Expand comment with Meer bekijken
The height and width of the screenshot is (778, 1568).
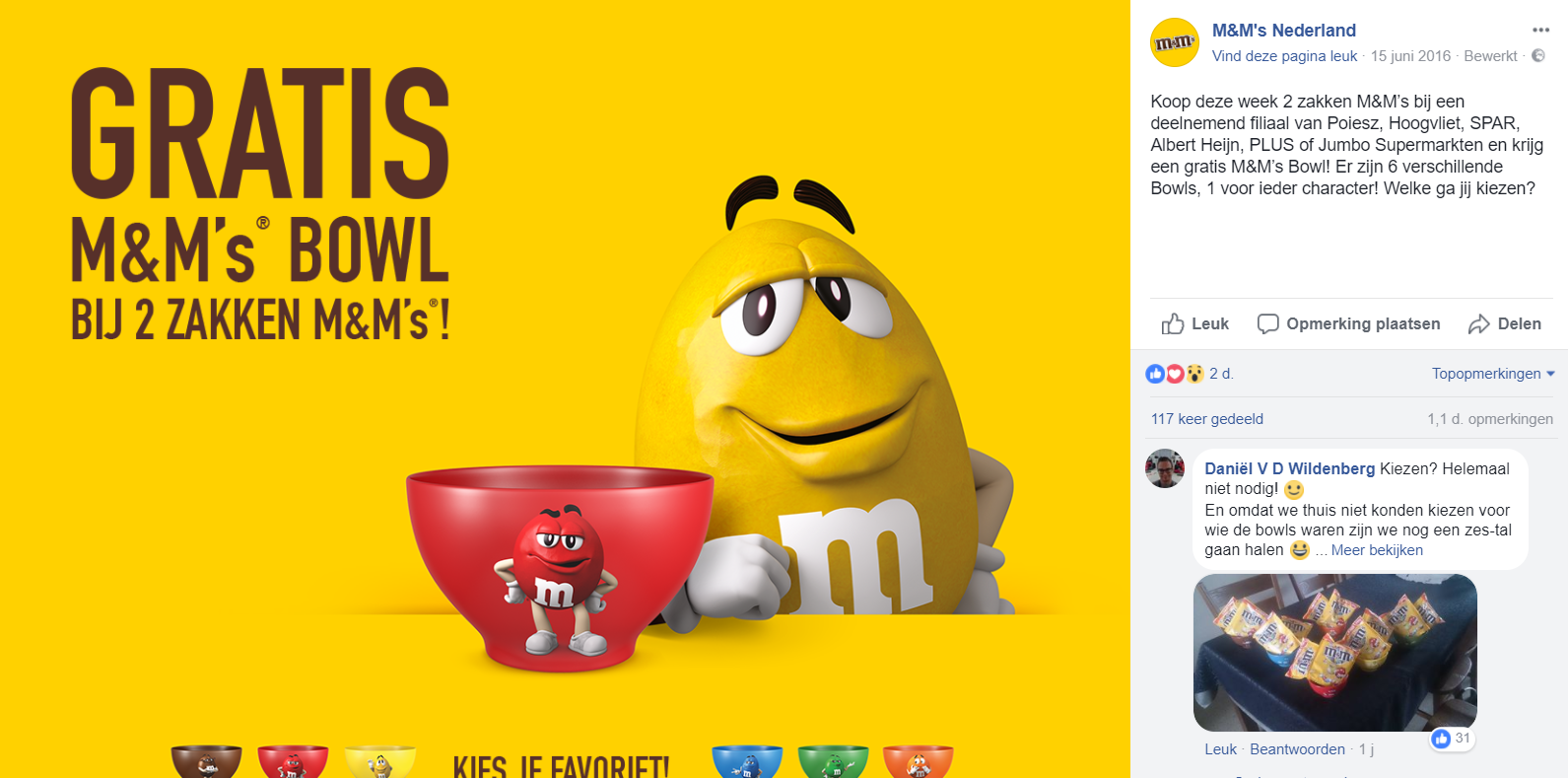tap(1377, 550)
